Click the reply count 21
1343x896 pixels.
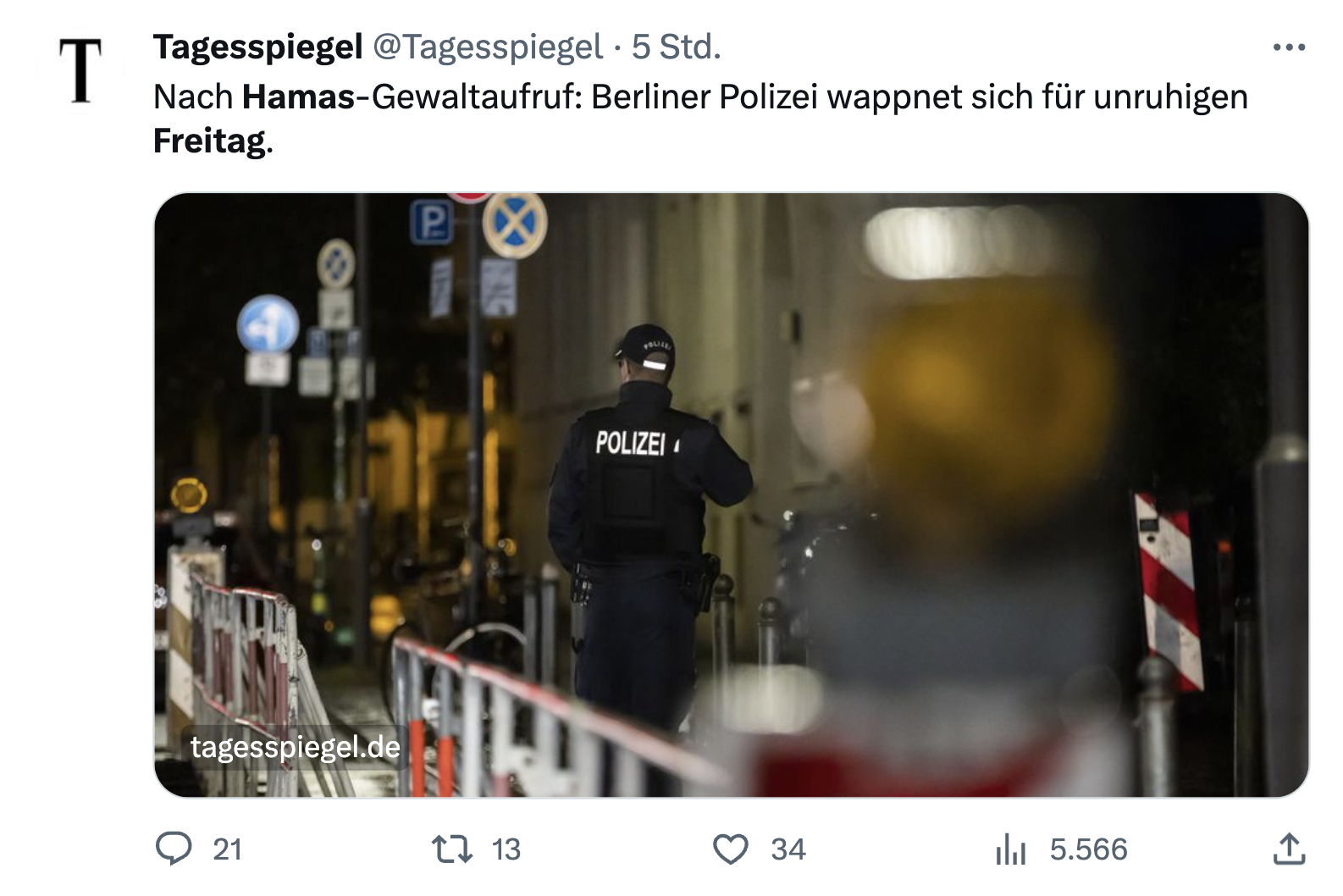click(227, 849)
